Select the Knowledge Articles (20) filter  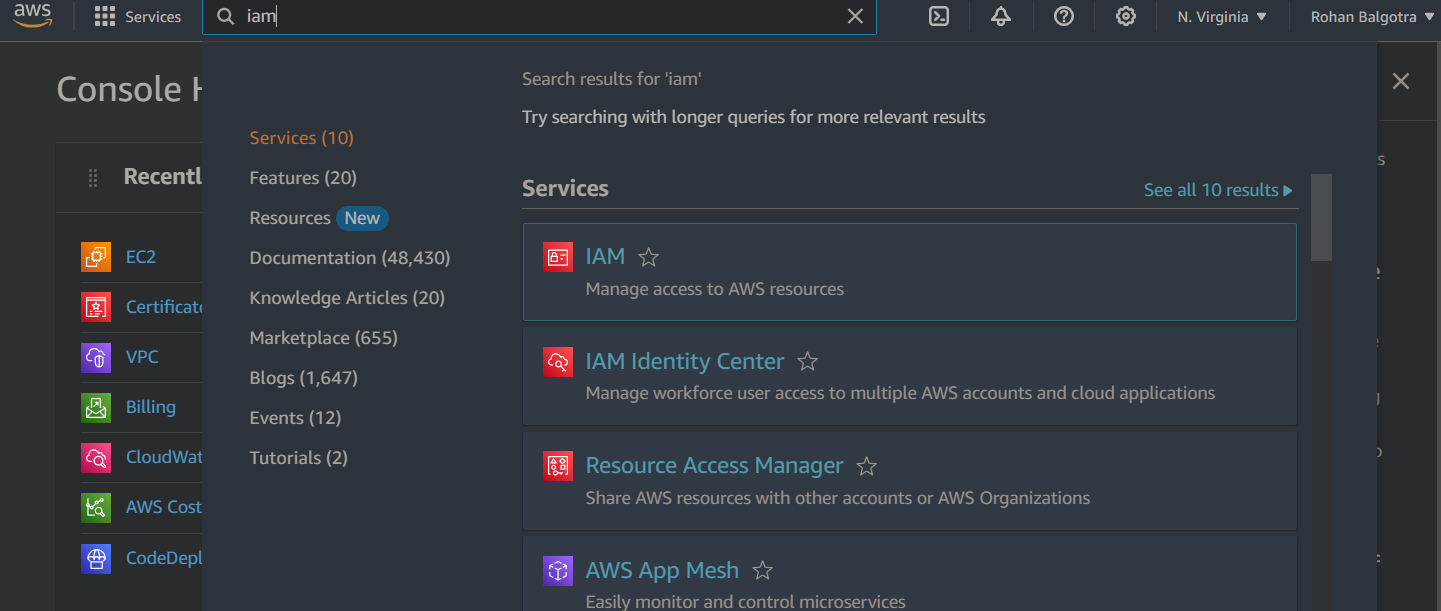tap(347, 298)
